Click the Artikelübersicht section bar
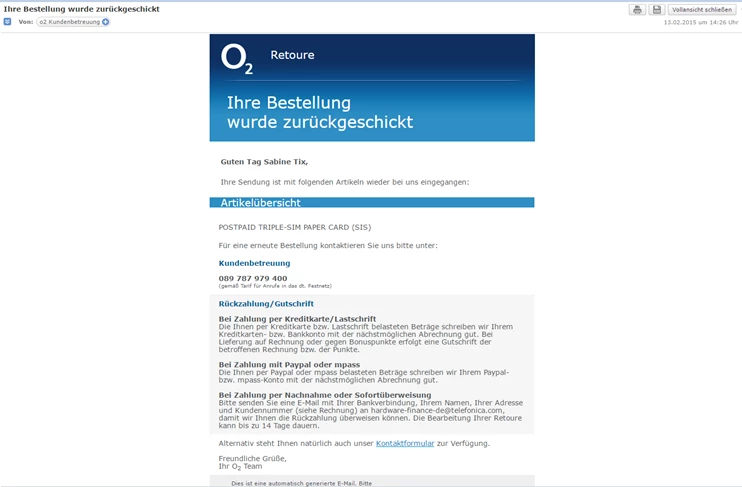The image size is (742, 487). [x=372, y=203]
